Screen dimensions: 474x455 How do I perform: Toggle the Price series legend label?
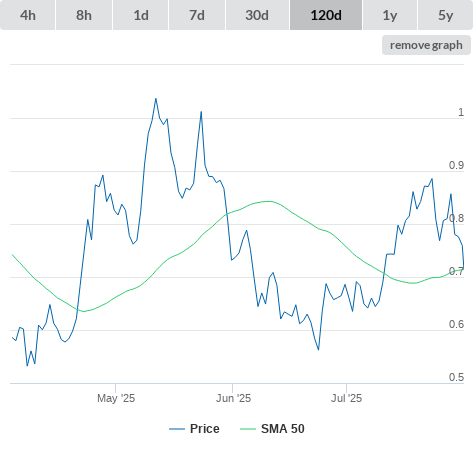205,429
